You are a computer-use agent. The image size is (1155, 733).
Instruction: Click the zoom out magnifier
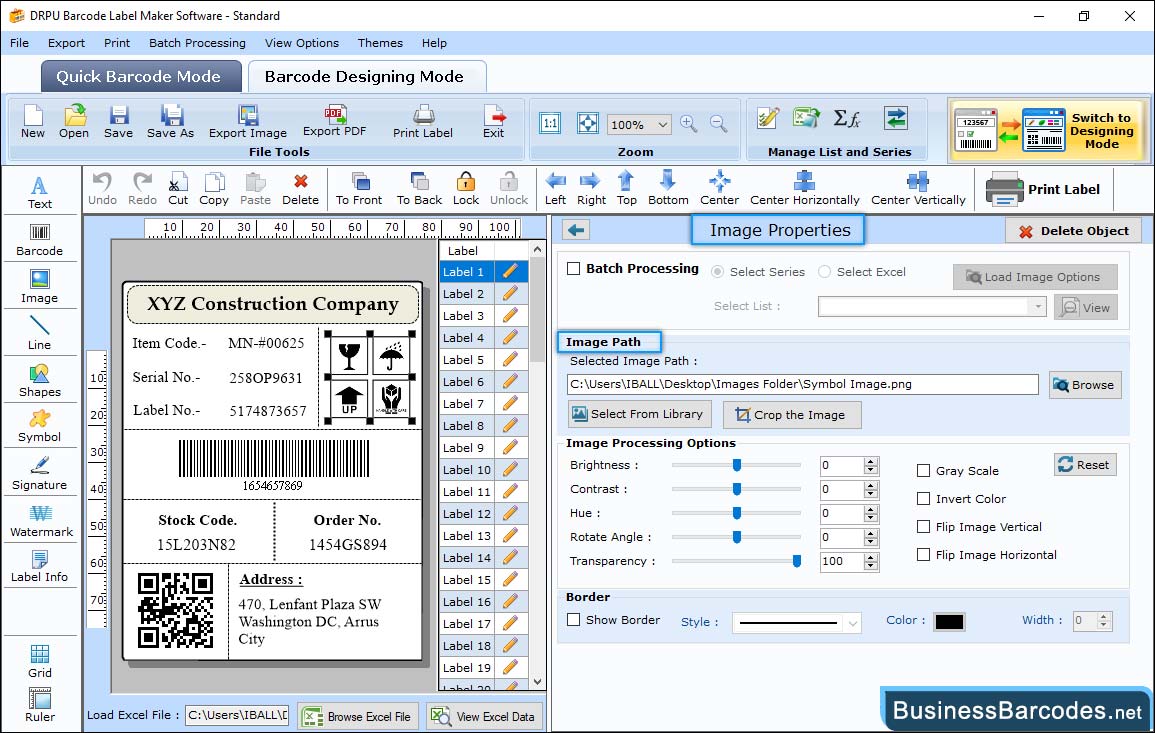tap(719, 124)
